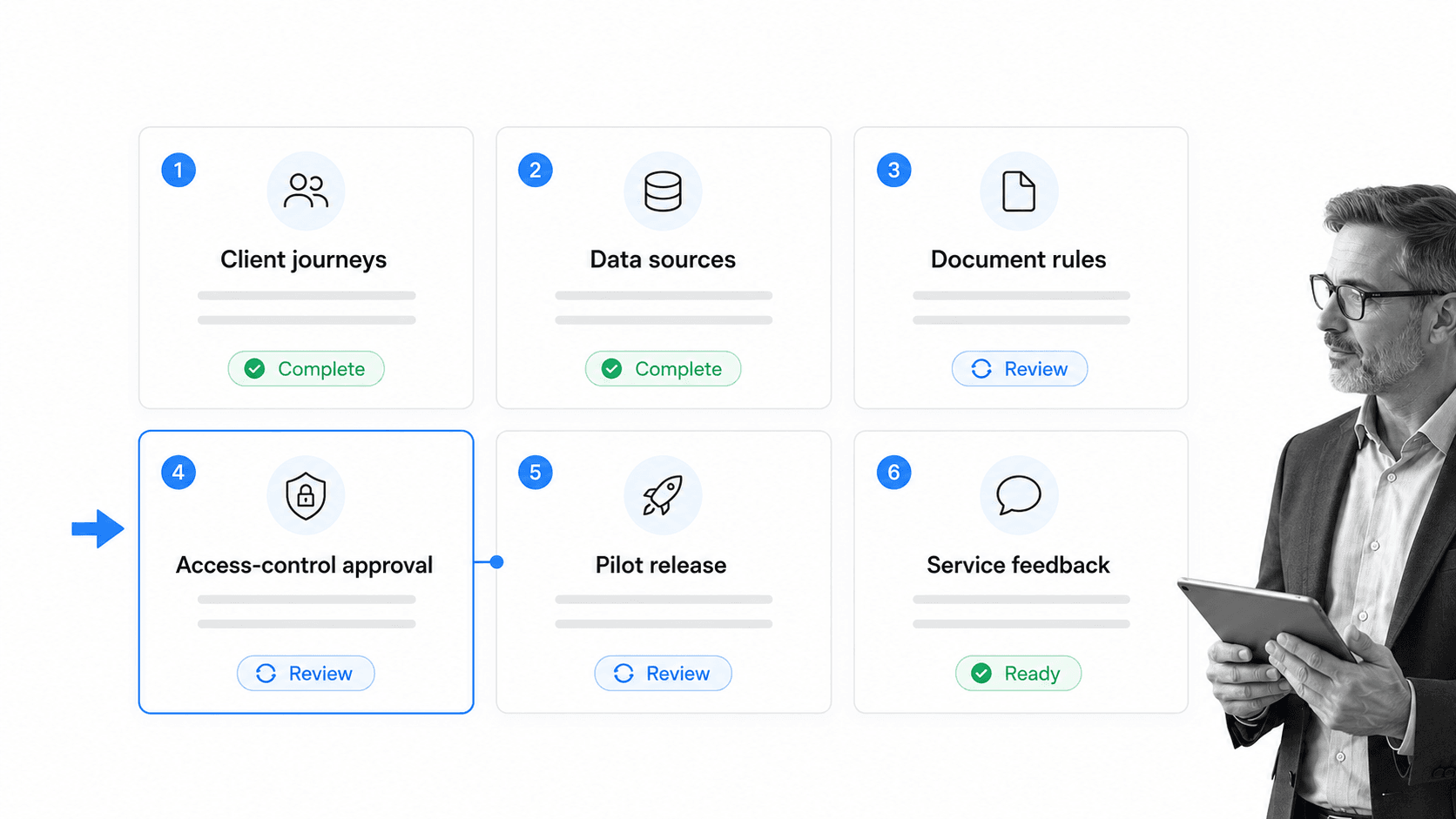Click refresh icon in Pilot release badge
The width and height of the screenshot is (1456, 819).
tap(624, 674)
